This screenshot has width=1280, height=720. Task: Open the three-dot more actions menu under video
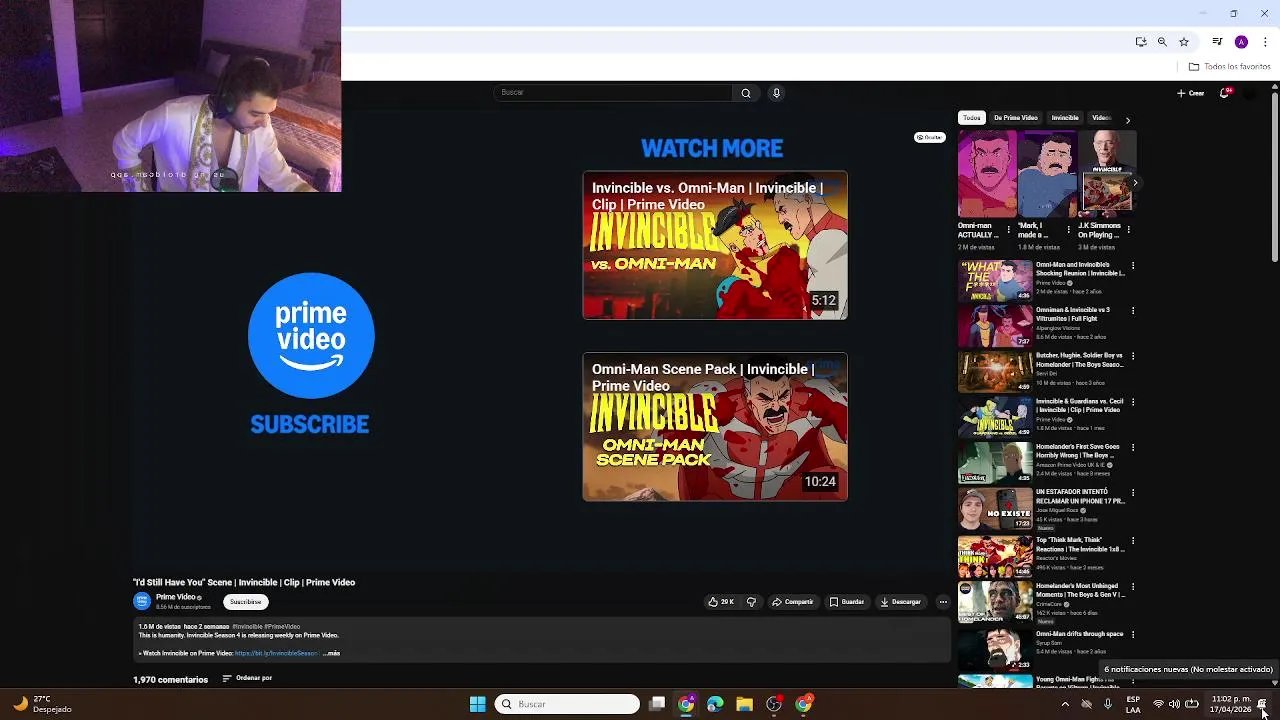point(942,602)
